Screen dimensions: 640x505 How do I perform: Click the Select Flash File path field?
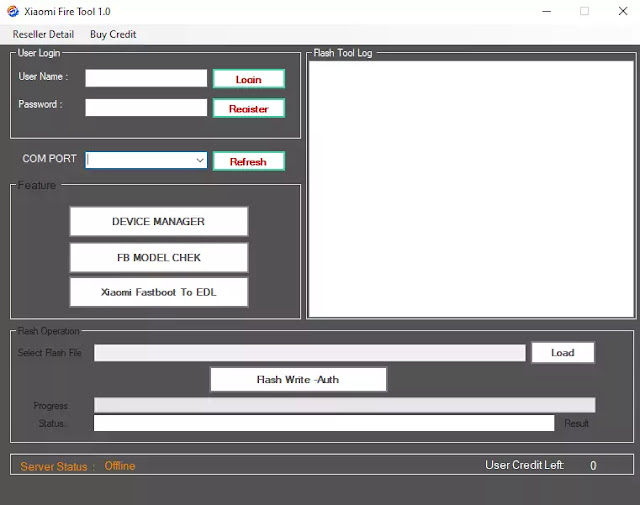click(x=310, y=353)
